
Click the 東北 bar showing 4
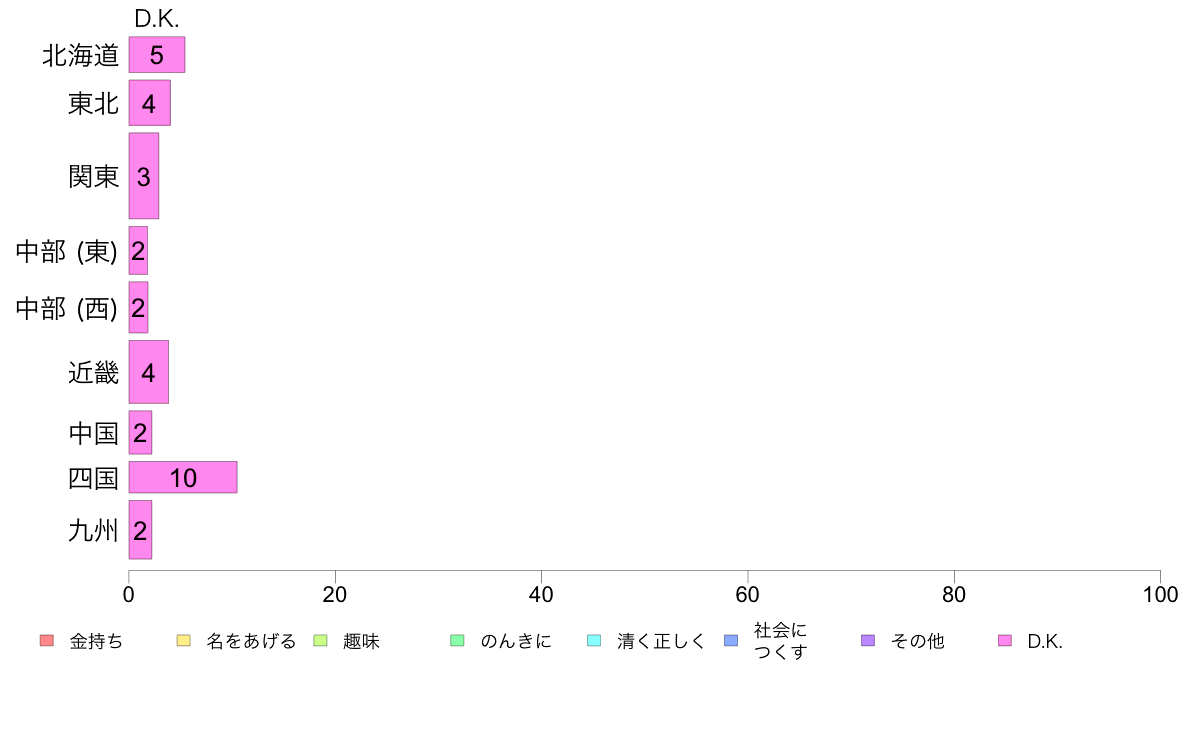click(x=149, y=103)
